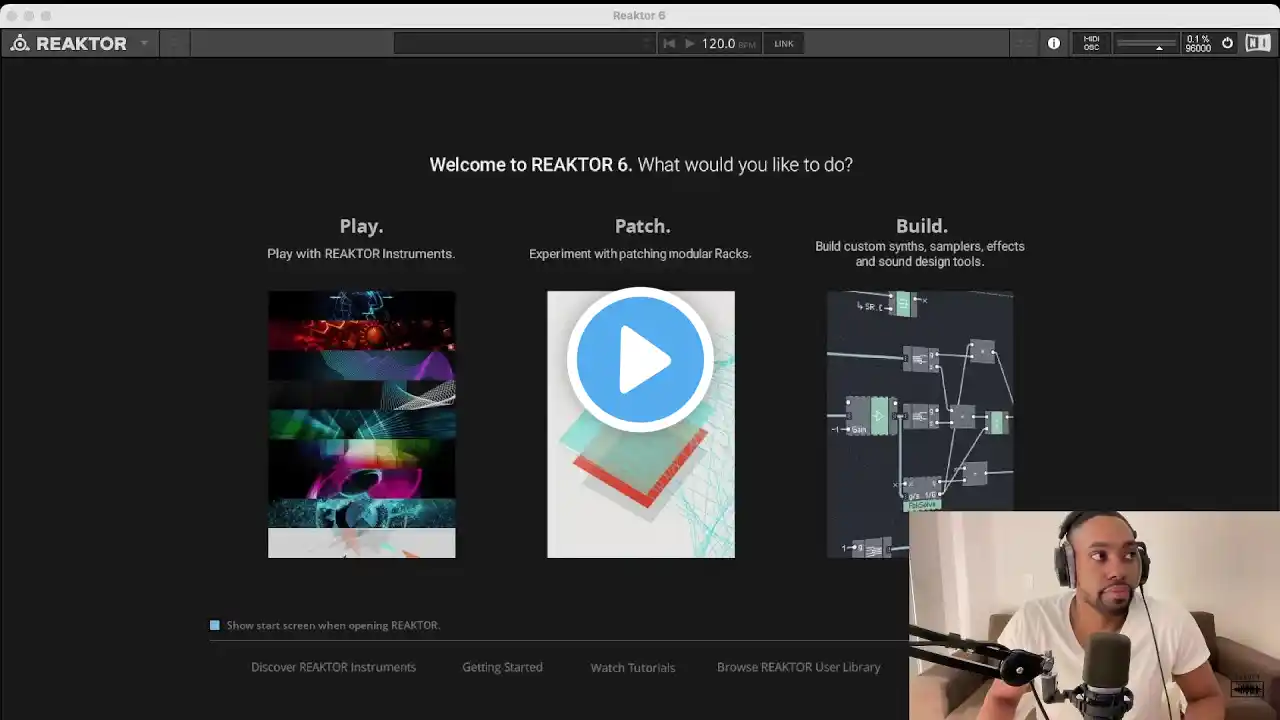Viewport: 1280px width, 720px height.
Task: Click the Native Instruments NI logo
Action: coord(1258,43)
